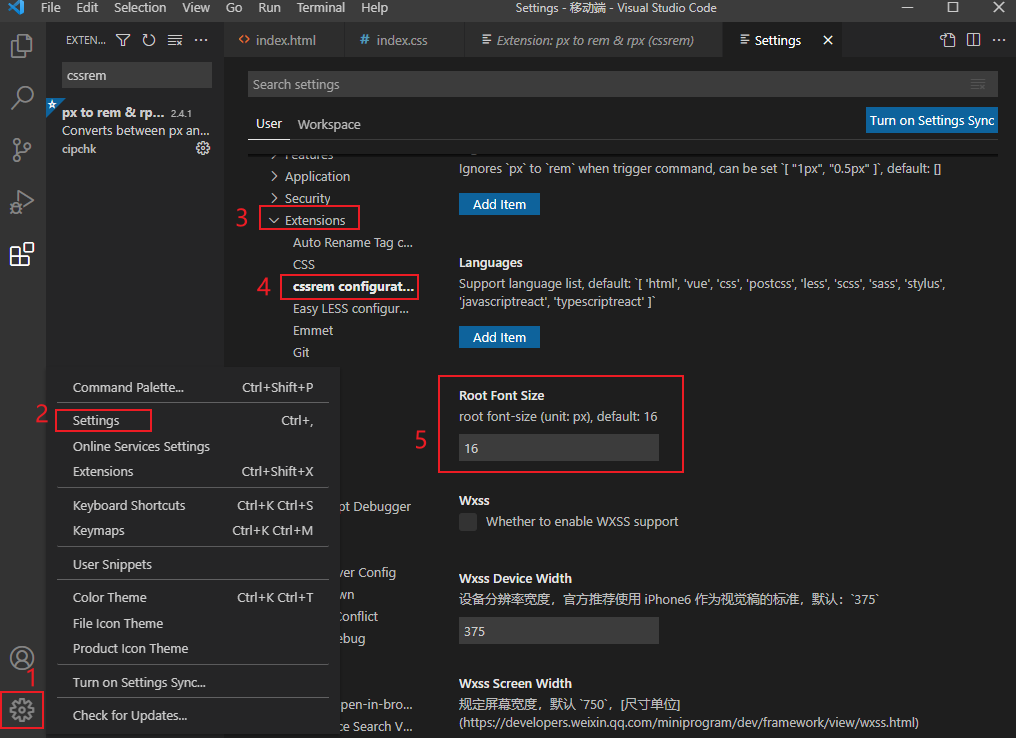Viewport: 1016px width, 738px height.
Task: Open the Go menu
Action: point(234,8)
